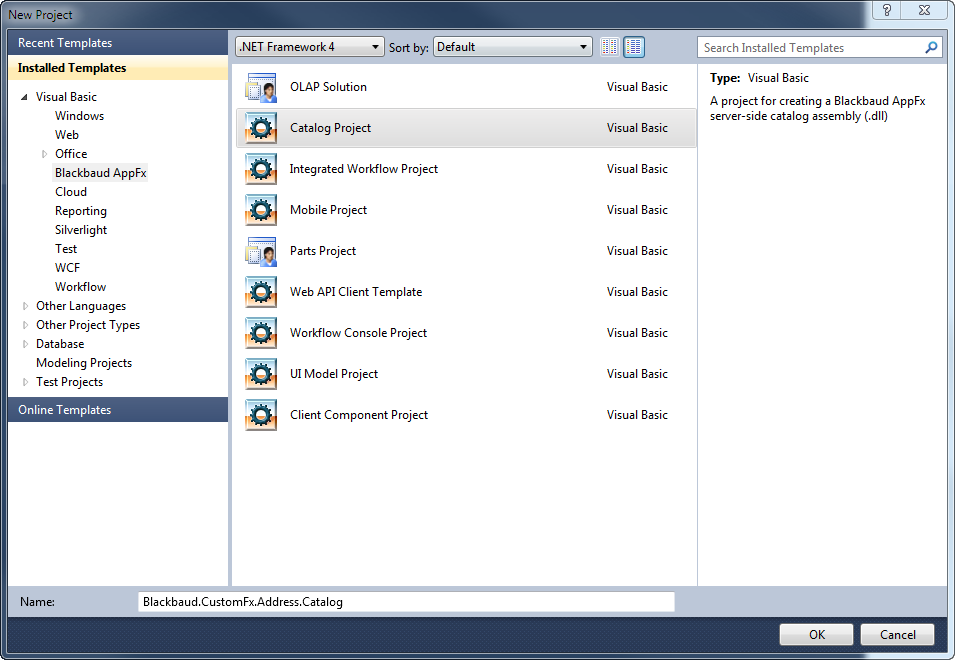Click the project Name input field

pyautogui.click(x=406, y=602)
